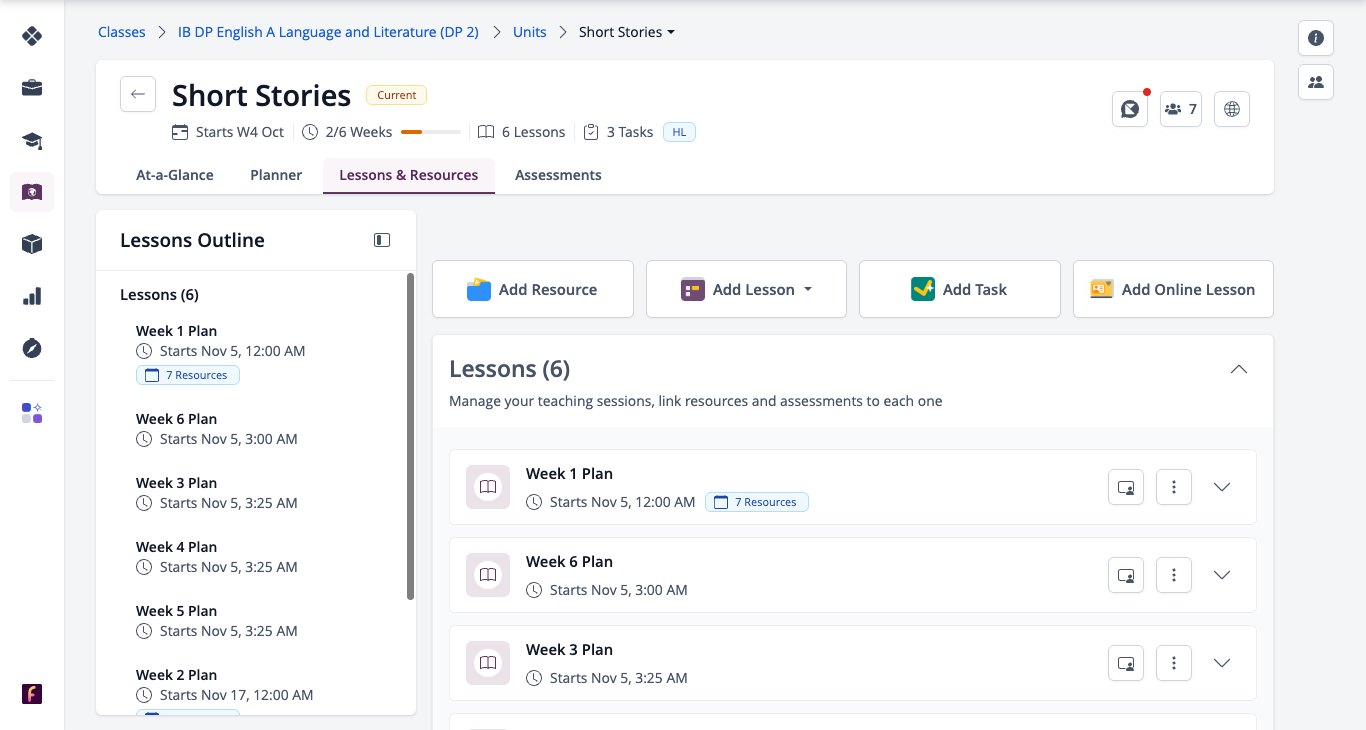Click the briefcase icon in left sidebar

(x=32, y=88)
